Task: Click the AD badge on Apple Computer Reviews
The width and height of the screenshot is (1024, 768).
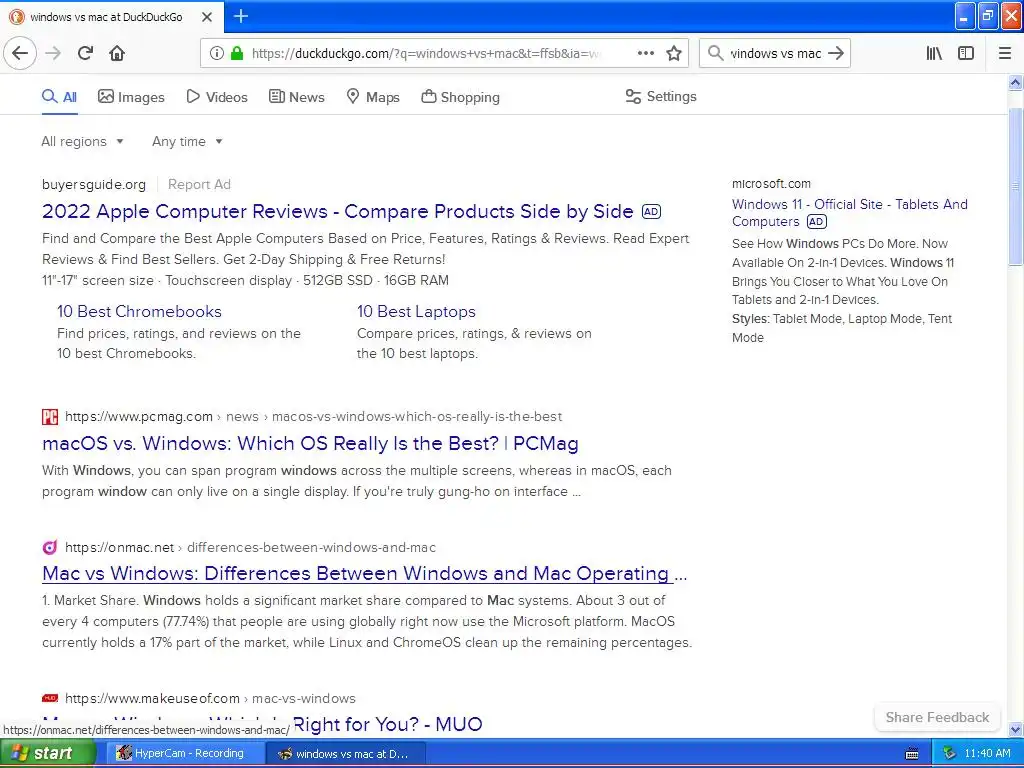Action: point(651,212)
